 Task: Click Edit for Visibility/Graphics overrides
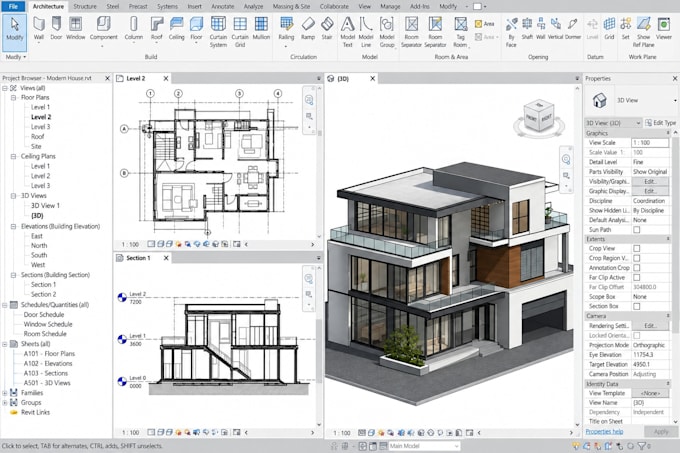tap(650, 181)
